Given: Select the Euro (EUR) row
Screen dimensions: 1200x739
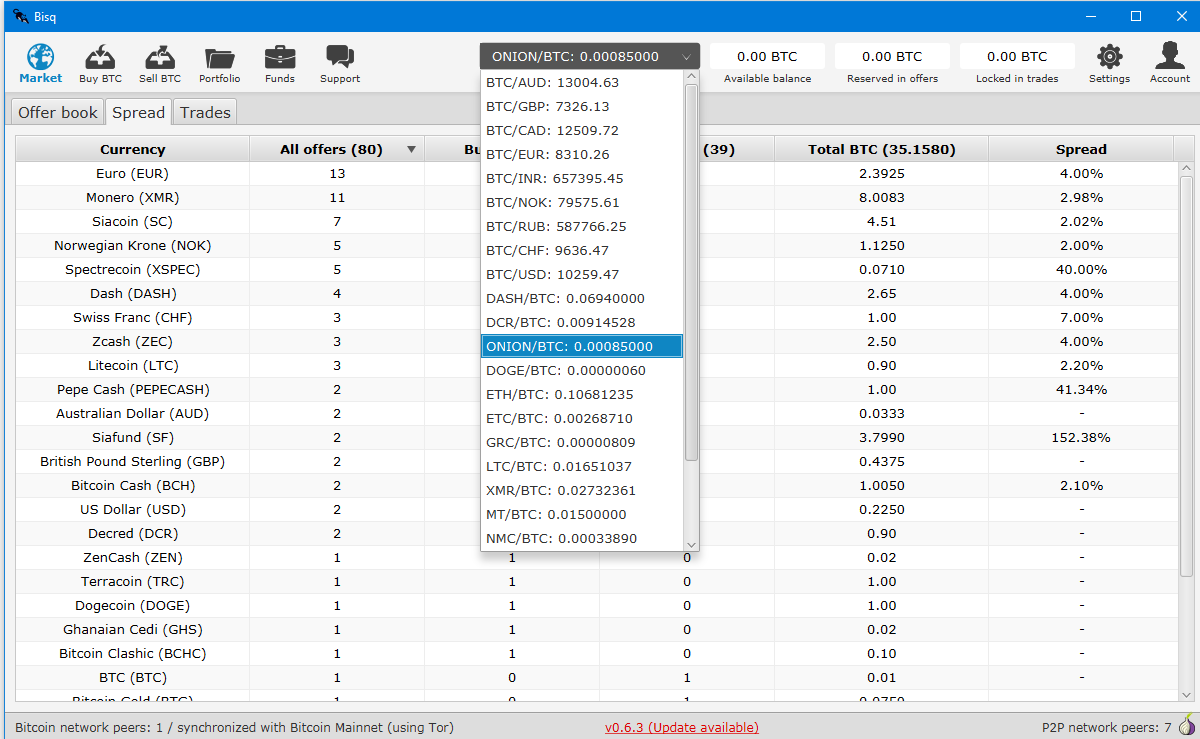Looking at the screenshot, I should [x=597, y=173].
